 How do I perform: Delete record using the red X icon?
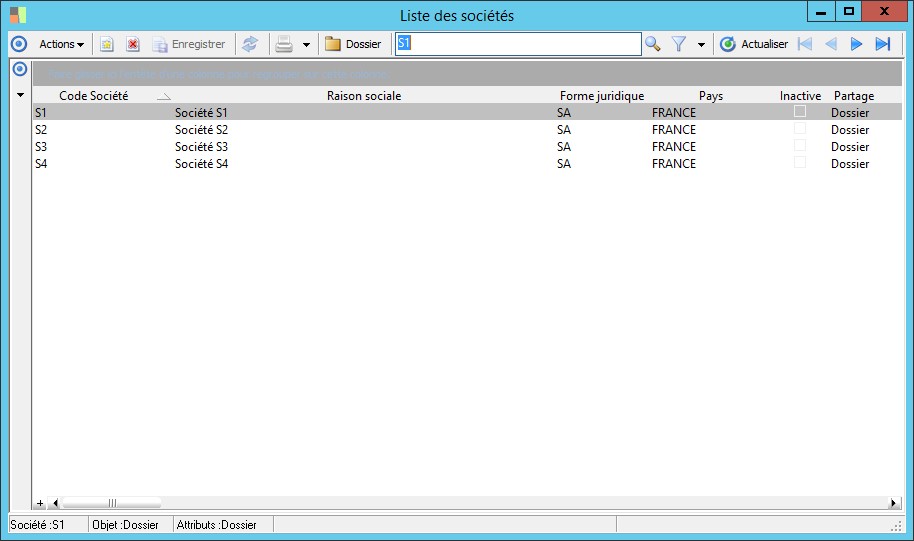(x=133, y=44)
